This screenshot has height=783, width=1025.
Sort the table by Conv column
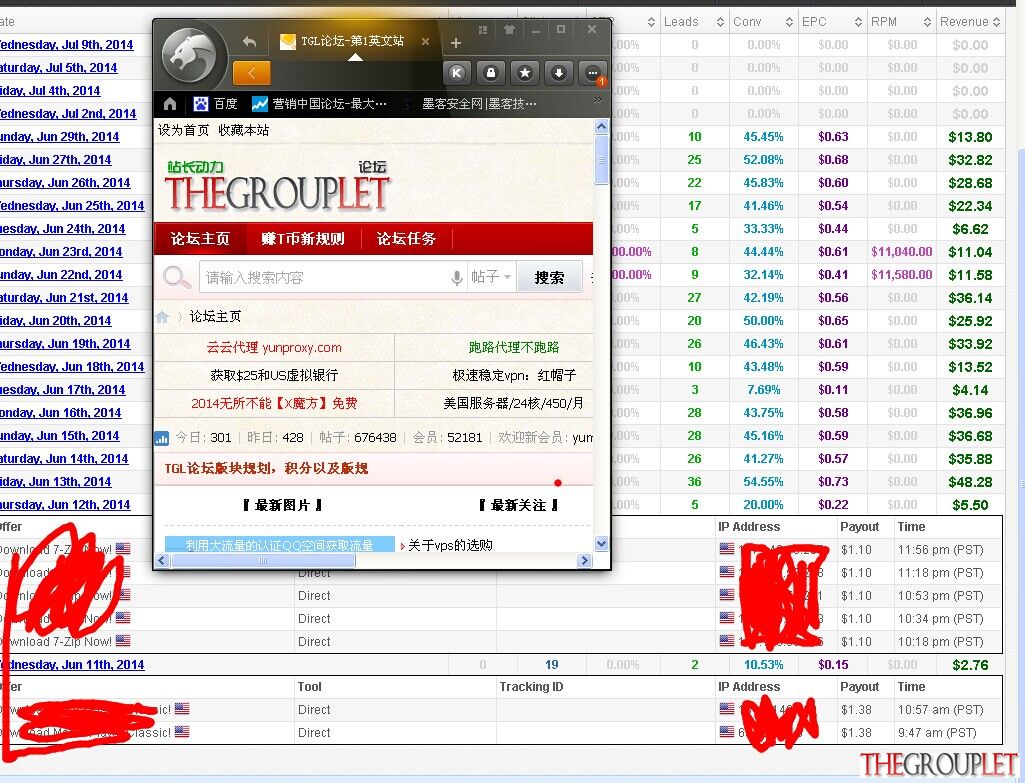coord(763,22)
